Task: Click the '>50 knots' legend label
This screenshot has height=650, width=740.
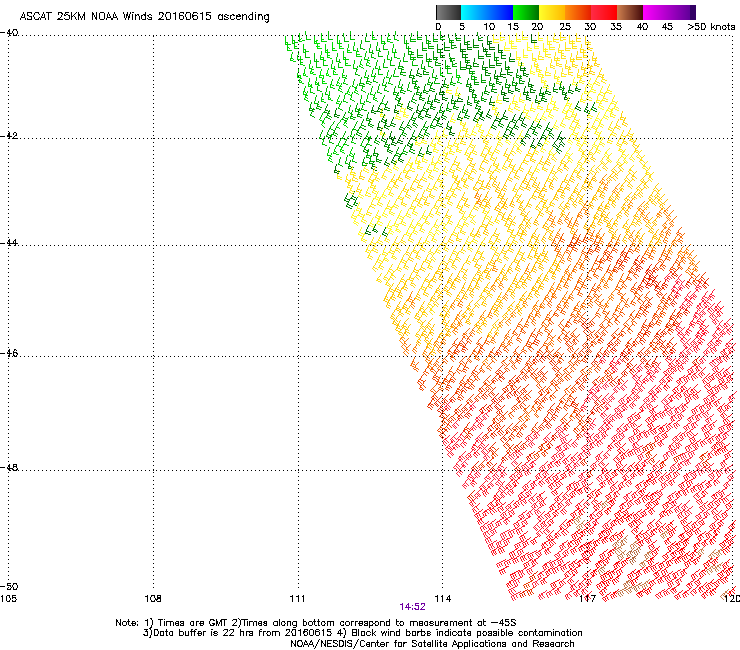Action: tap(711, 27)
